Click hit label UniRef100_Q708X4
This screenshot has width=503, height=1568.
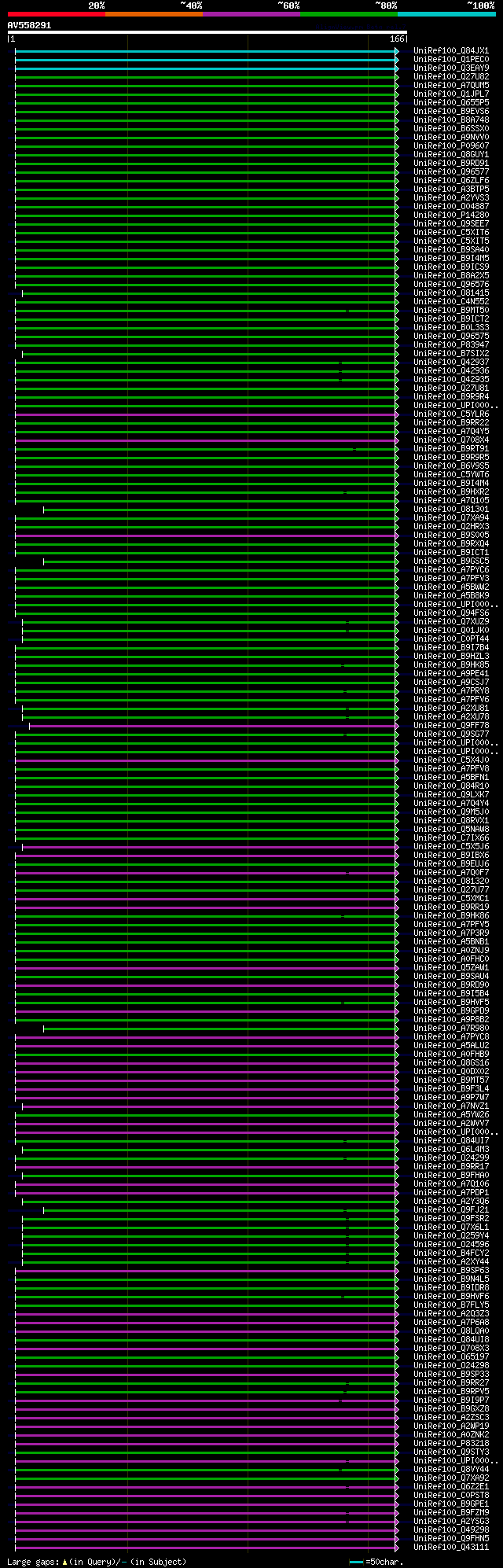point(451,440)
